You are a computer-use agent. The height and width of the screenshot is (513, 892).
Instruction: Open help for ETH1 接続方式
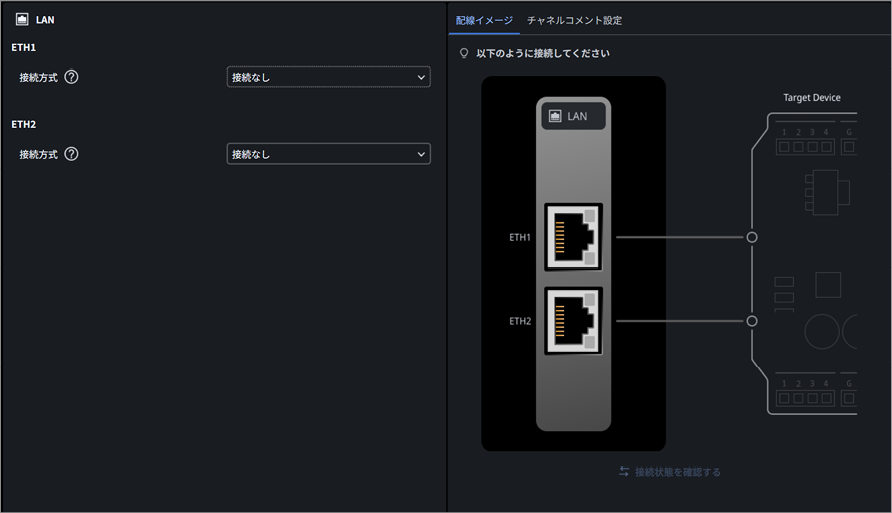click(x=71, y=77)
